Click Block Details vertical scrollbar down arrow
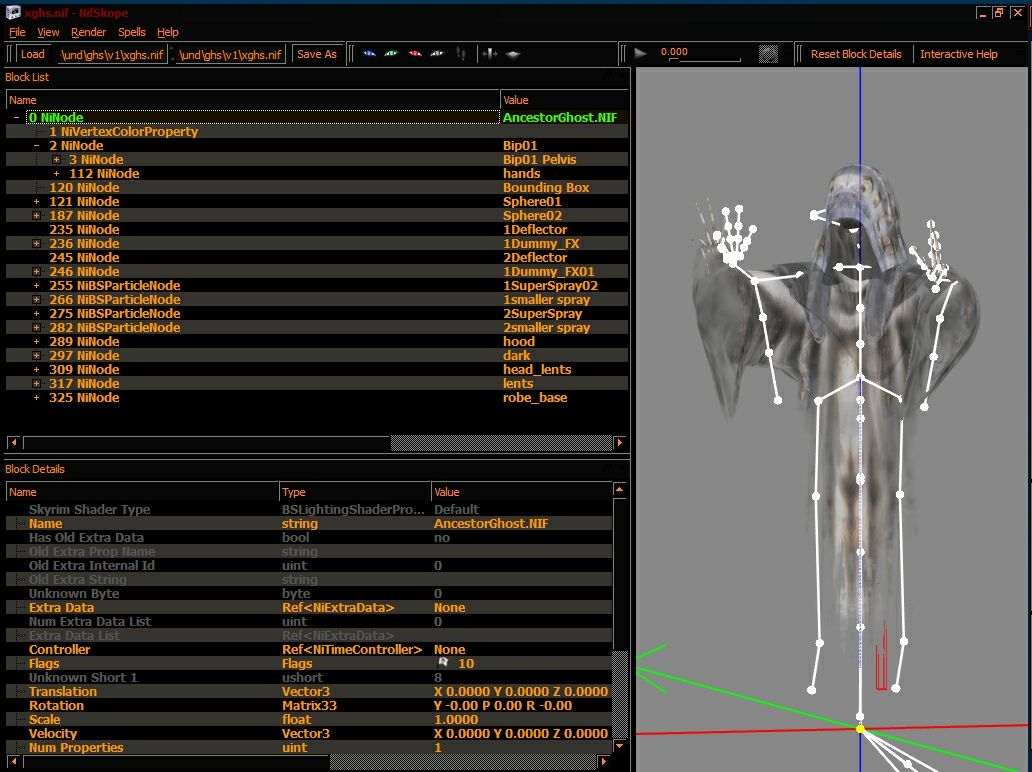This screenshot has width=1032, height=772. 619,746
